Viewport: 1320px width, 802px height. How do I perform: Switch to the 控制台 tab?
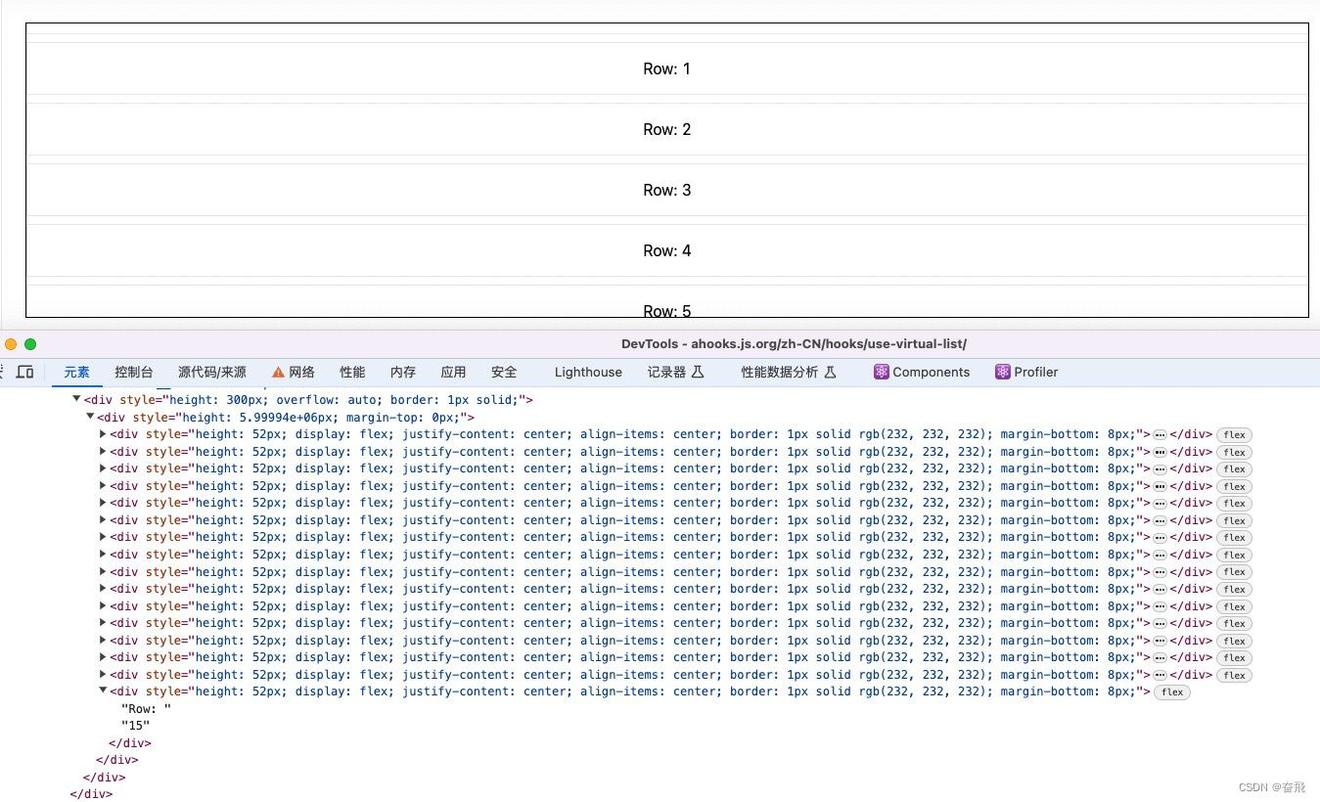(x=134, y=372)
